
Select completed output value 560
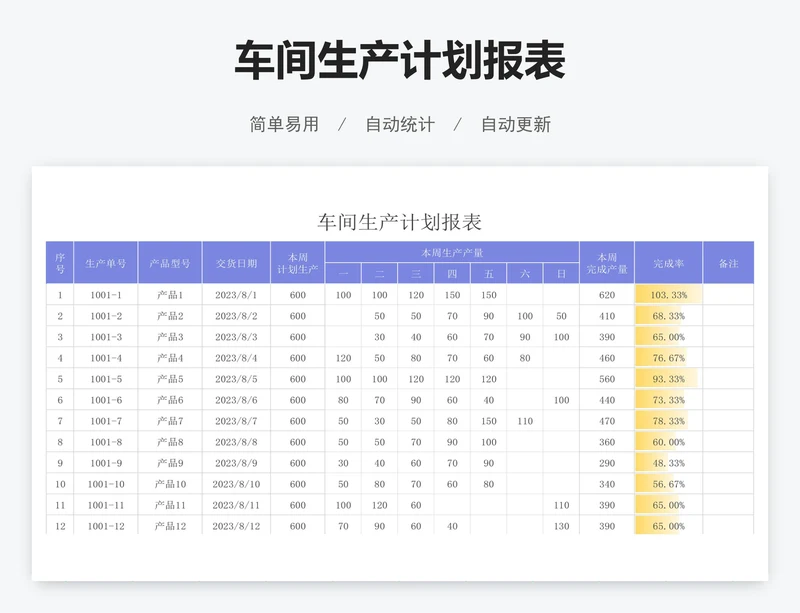tap(607, 379)
